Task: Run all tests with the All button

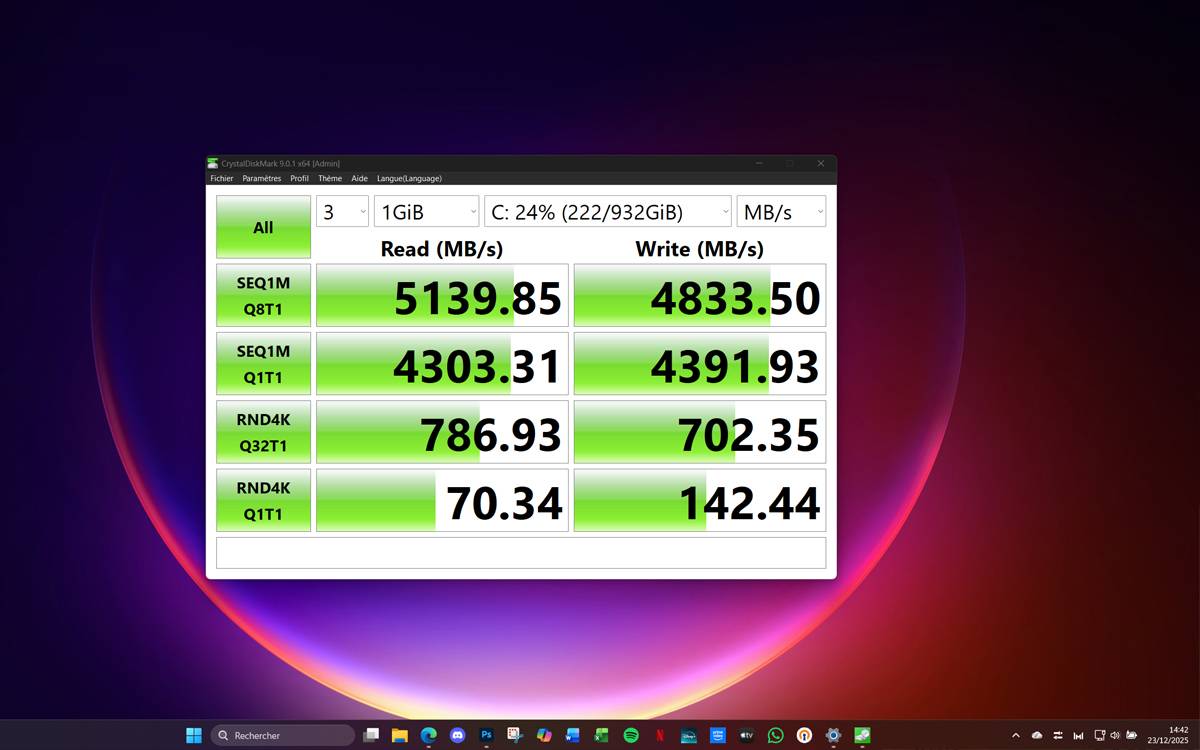Action: click(263, 227)
